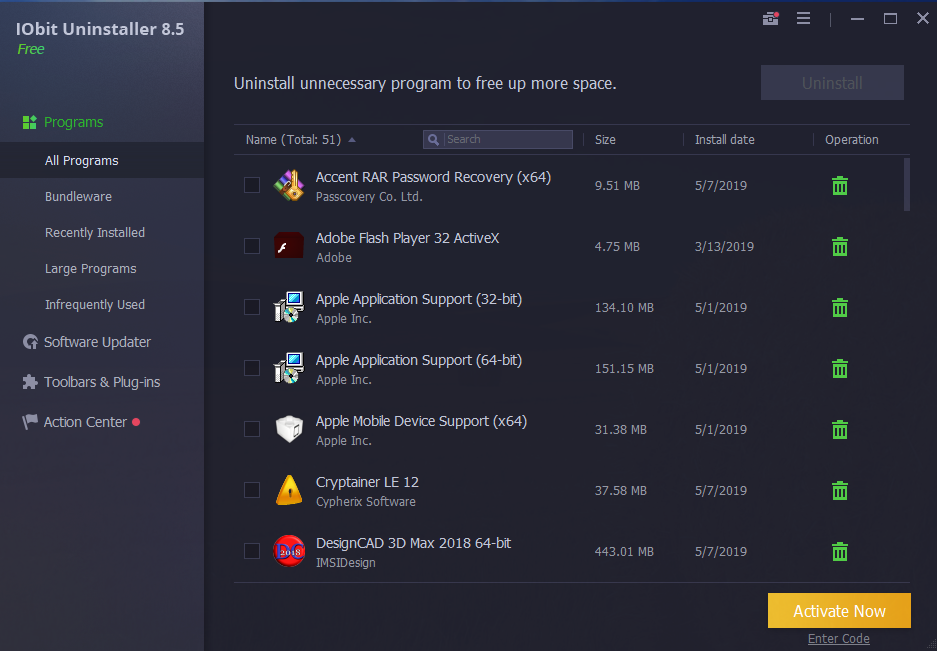Click the program list vertical scrollbar

[x=907, y=185]
